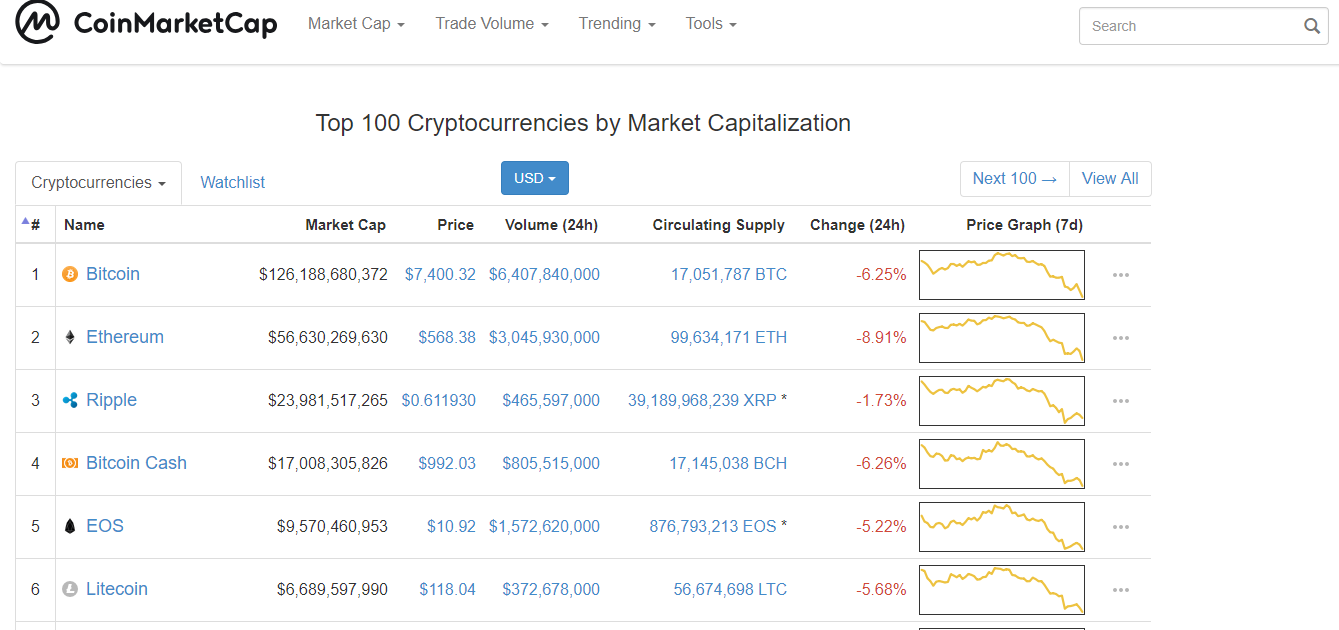Switch to the Watchlist tab
The height and width of the screenshot is (630, 1339).
click(x=233, y=183)
